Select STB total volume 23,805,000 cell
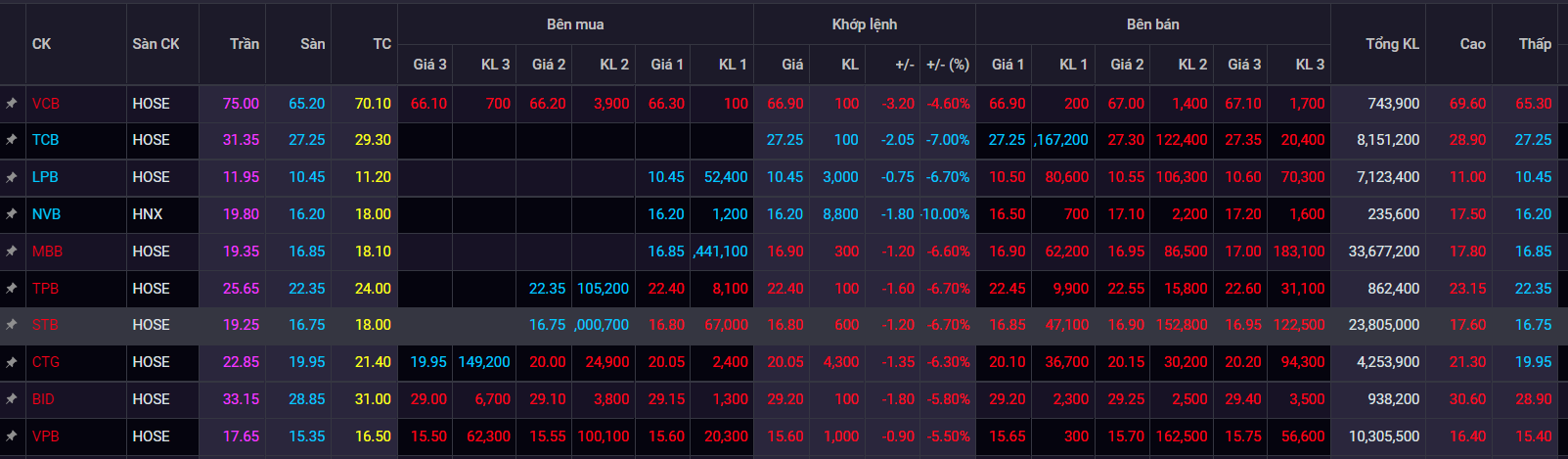The height and width of the screenshot is (459, 1568). pyautogui.click(x=1383, y=325)
